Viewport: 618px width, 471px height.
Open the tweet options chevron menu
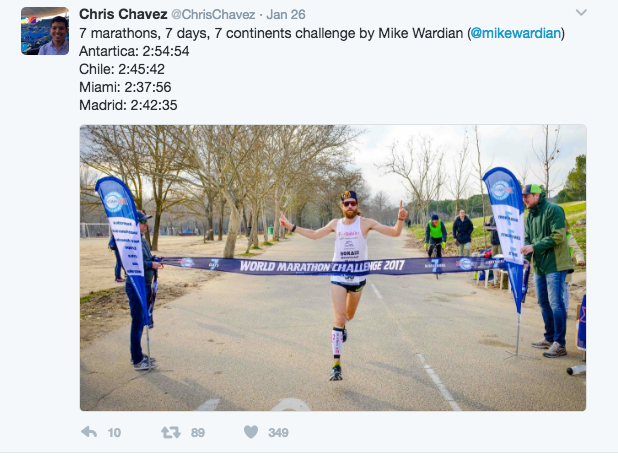point(581,13)
